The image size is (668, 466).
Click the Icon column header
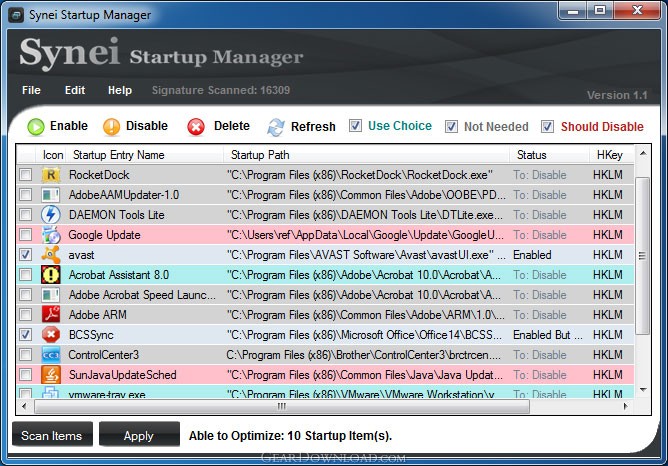click(52, 155)
